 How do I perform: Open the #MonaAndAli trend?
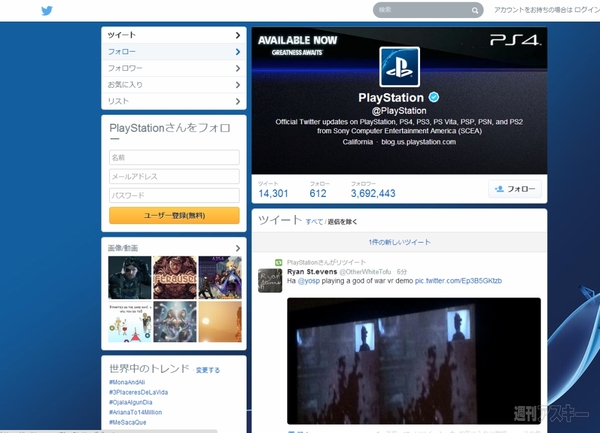point(127,382)
